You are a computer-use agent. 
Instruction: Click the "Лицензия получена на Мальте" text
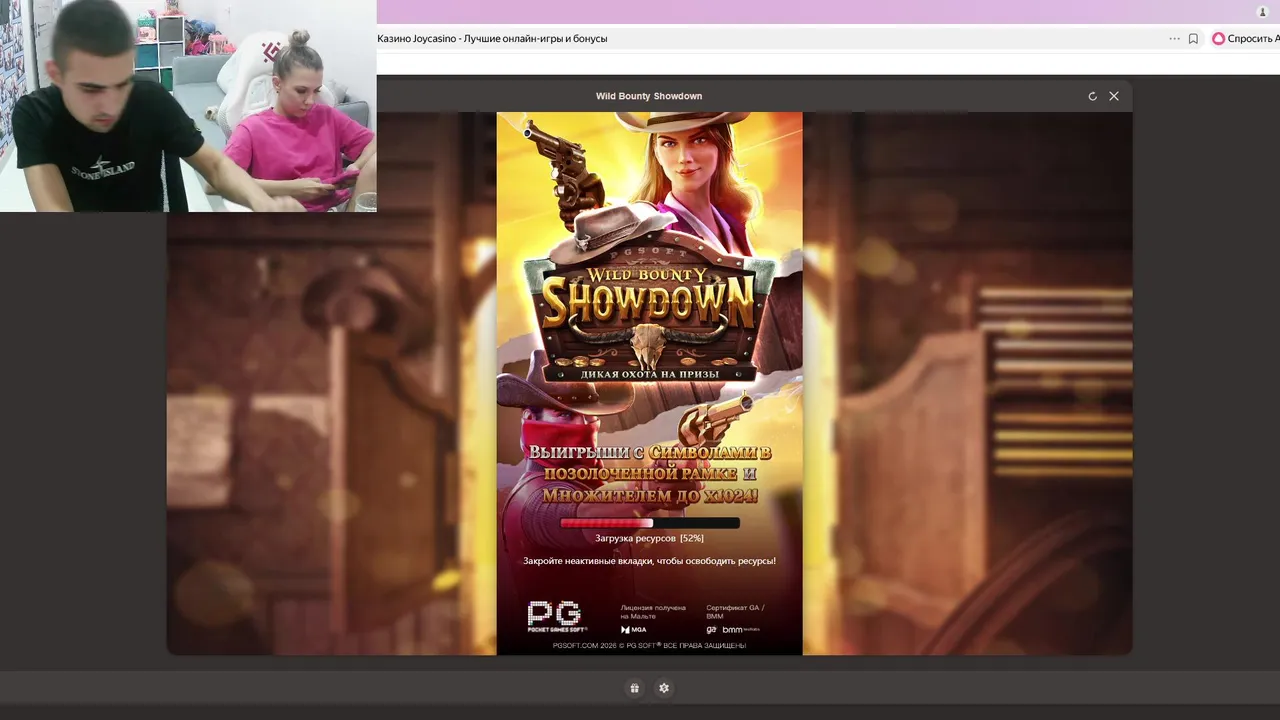click(653, 612)
